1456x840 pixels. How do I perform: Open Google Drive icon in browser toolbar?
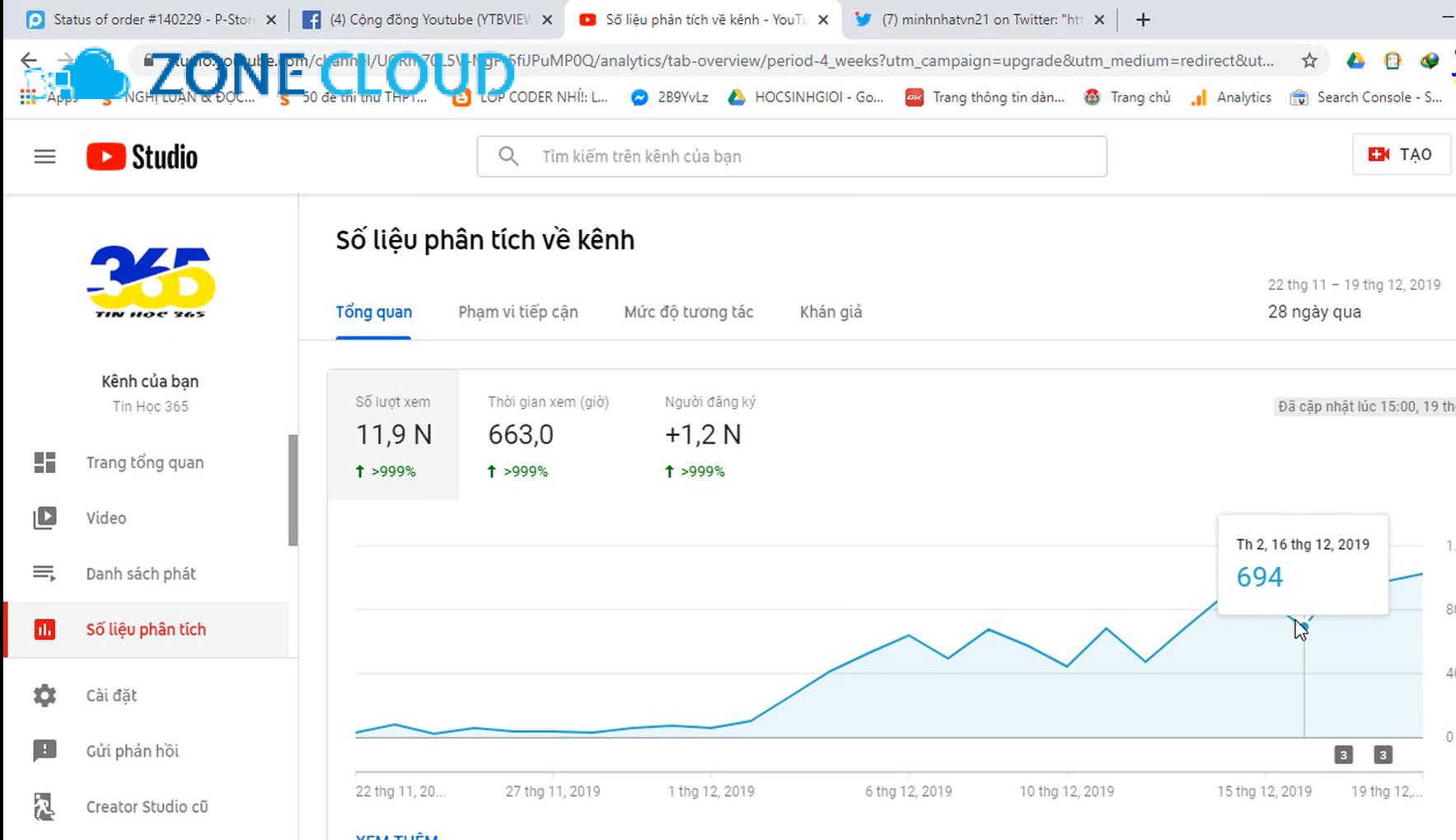click(x=1355, y=60)
